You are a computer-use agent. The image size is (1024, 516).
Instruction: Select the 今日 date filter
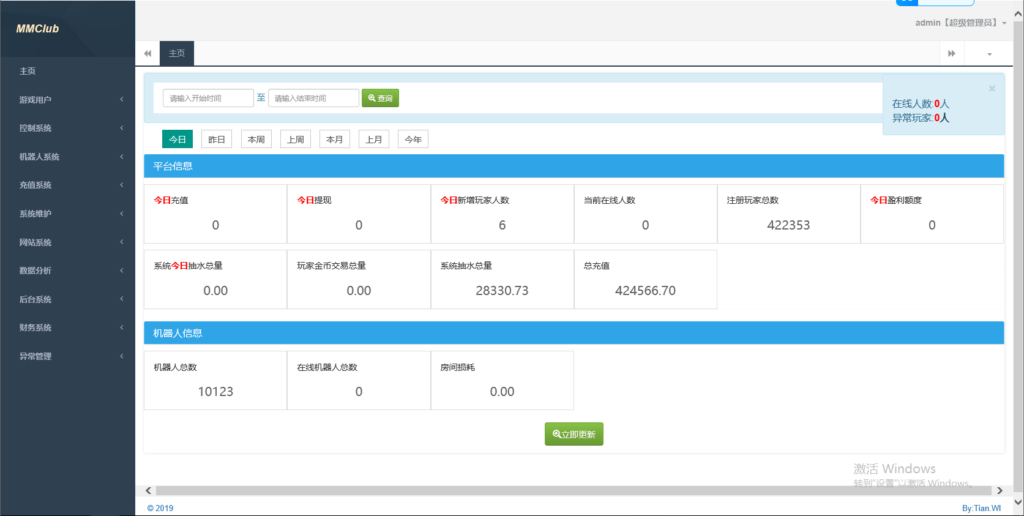pyautogui.click(x=177, y=139)
